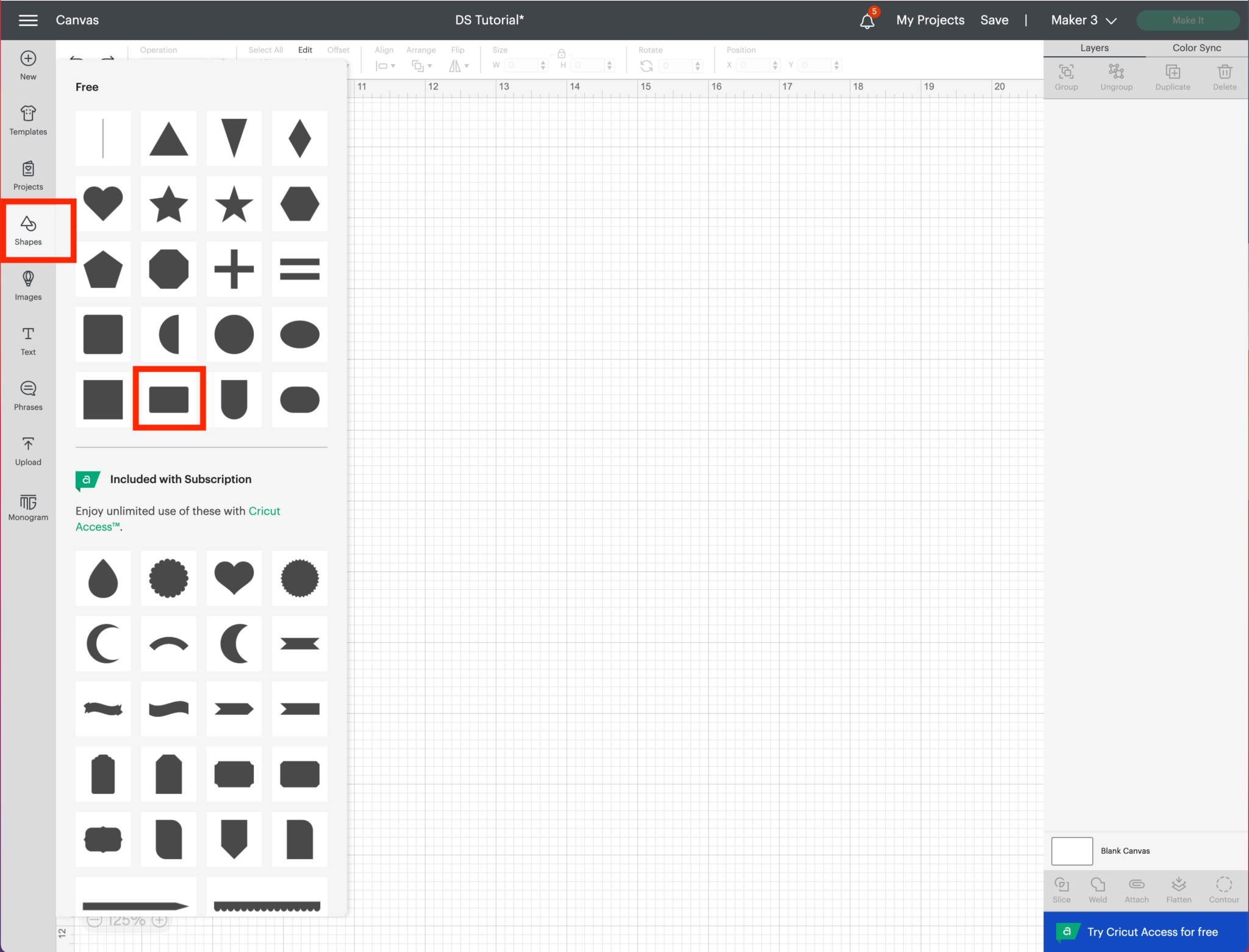Add the hexagon shape to the canvas
Image resolution: width=1249 pixels, height=952 pixels.
pyautogui.click(x=299, y=204)
